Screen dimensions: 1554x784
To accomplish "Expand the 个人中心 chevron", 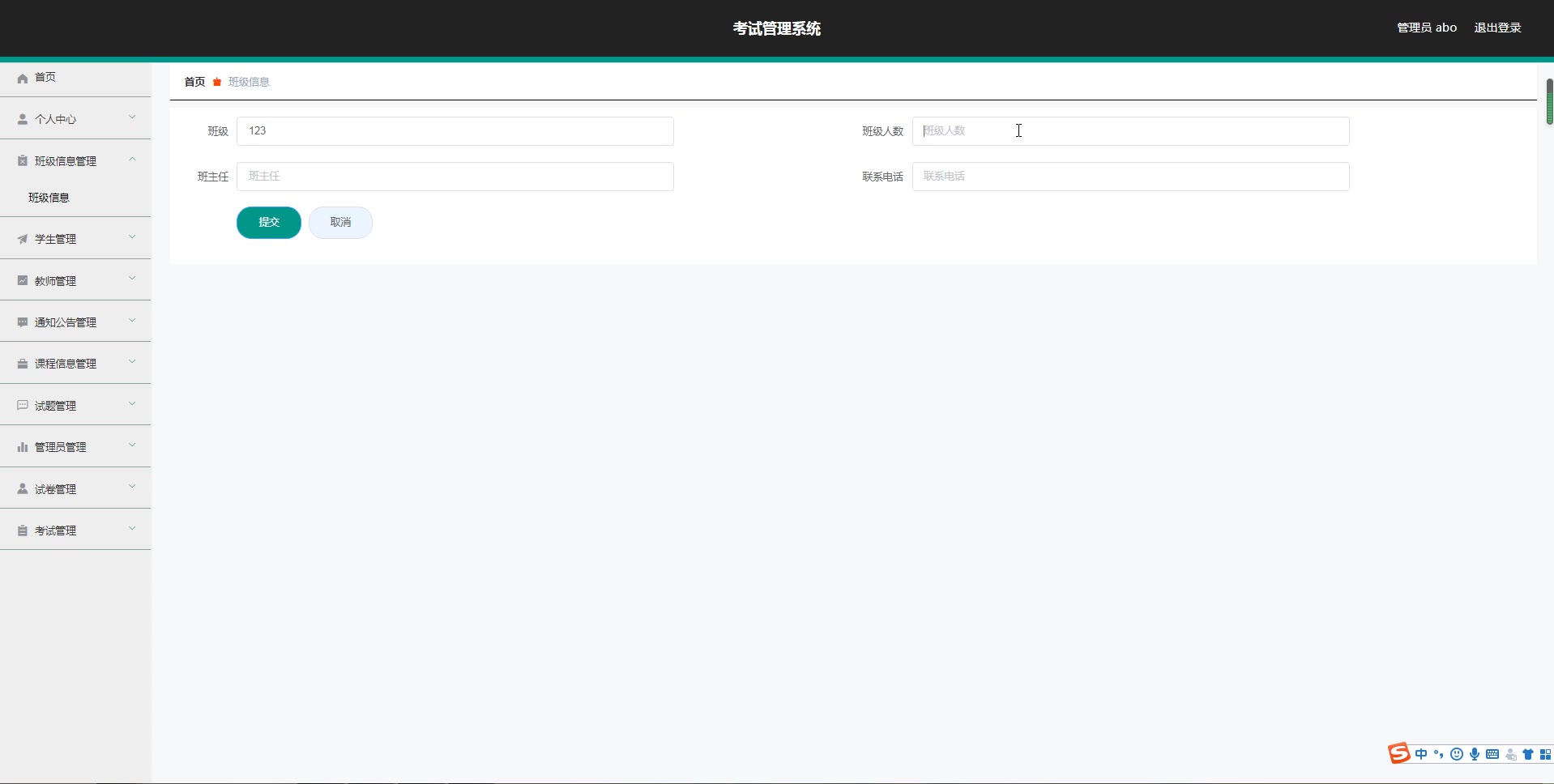I will pos(132,117).
